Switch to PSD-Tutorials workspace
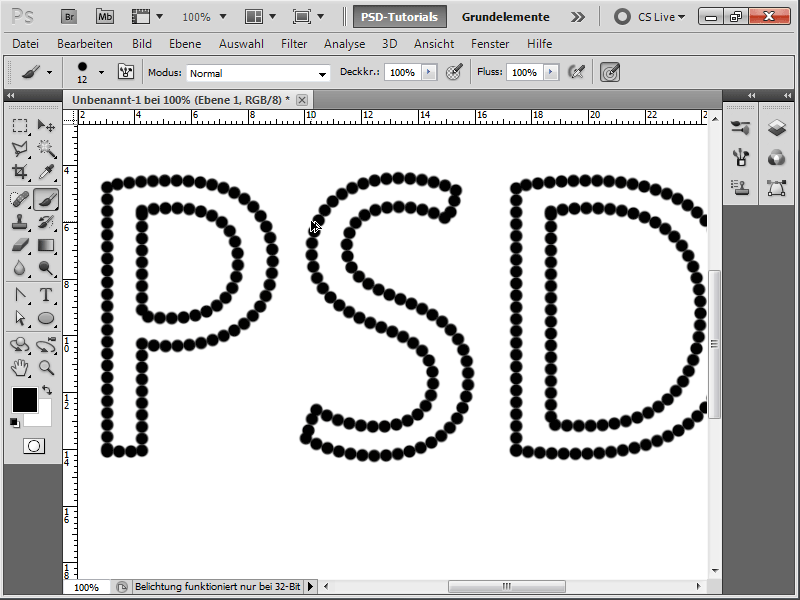Image resolution: width=800 pixels, height=600 pixels. pyautogui.click(x=399, y=17)
